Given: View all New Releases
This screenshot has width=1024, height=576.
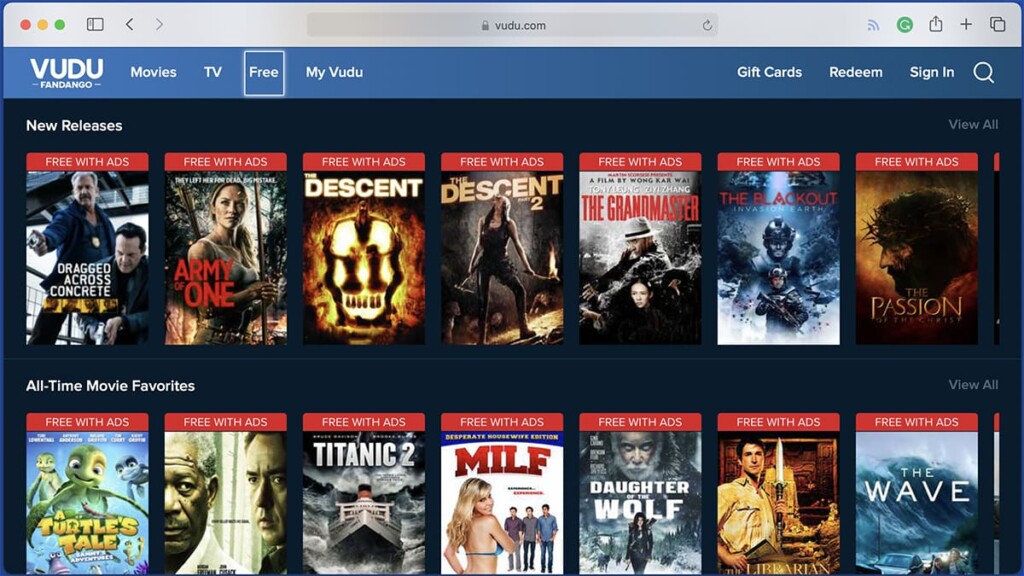Looking at the screenshot, I should tap(973, 125).
